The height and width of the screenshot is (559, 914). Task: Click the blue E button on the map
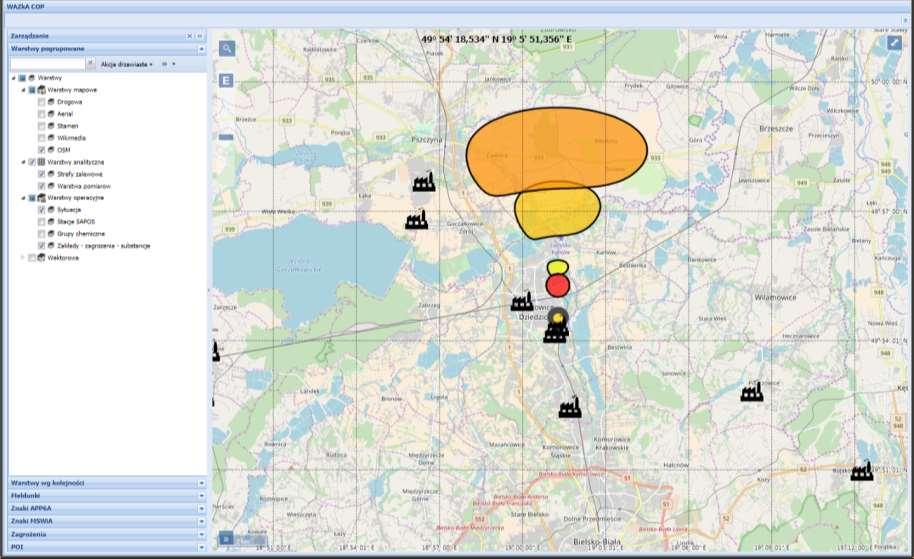226,80
